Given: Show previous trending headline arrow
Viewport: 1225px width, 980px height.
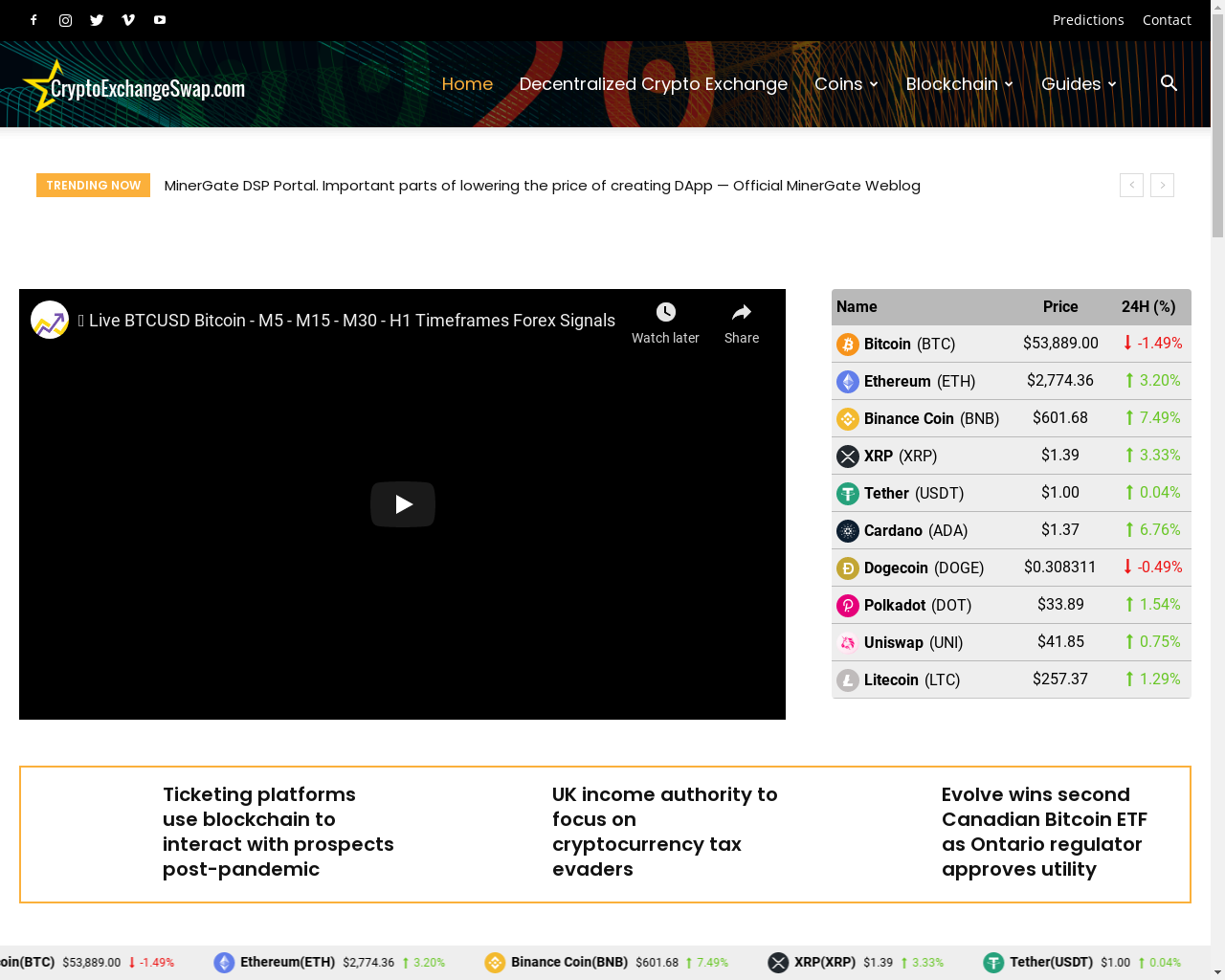Looking at the screenshot, I should tap(1131, 185).
